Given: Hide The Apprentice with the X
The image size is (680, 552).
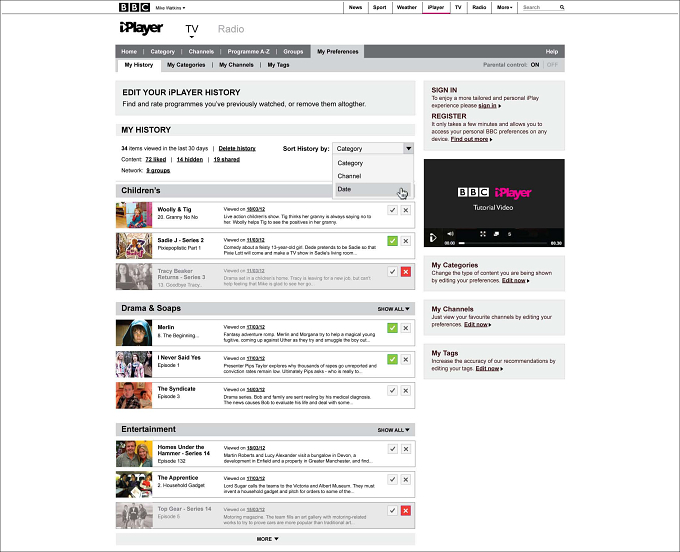Looking at the screenshot, I should click(x=405, y=479).
